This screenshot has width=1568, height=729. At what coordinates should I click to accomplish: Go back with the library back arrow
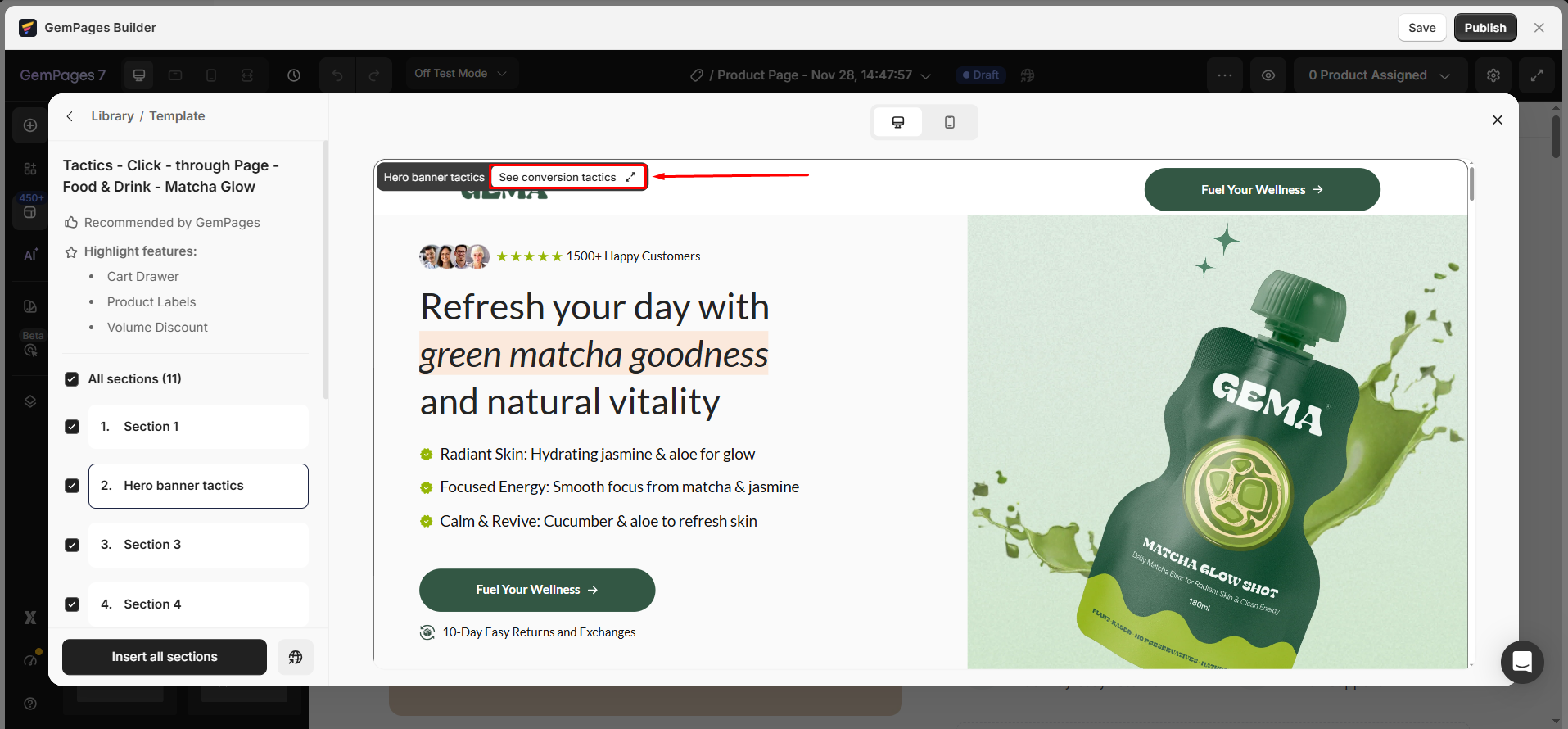pyautogui.click(x=70, y=116)
